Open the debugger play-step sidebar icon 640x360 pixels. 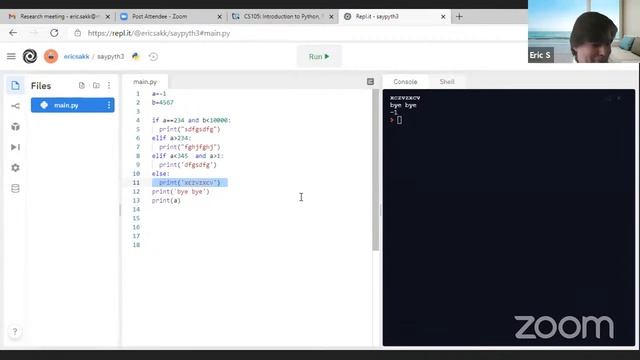tap(15, 147)
